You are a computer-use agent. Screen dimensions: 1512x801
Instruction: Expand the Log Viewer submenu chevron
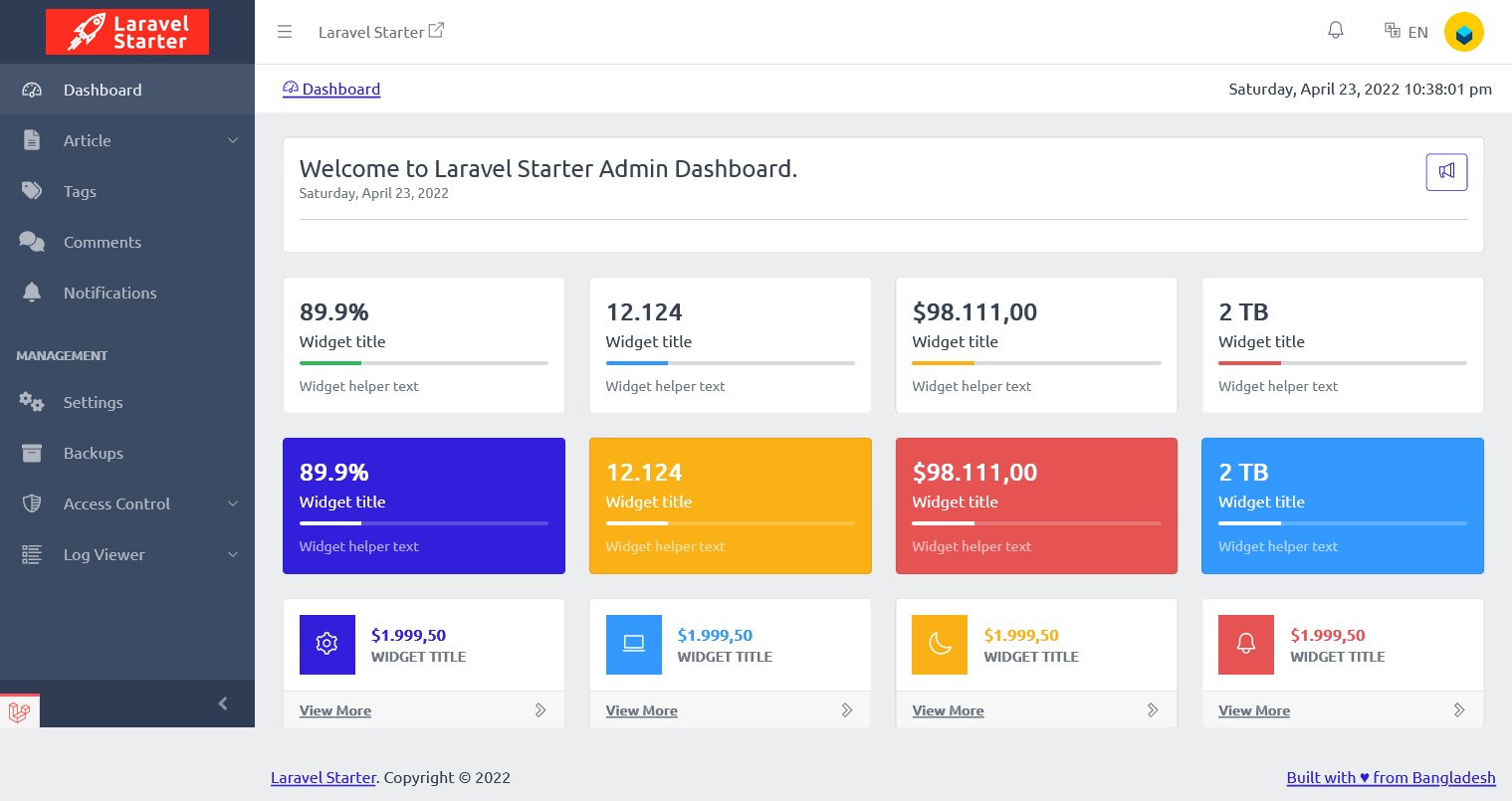233,554
